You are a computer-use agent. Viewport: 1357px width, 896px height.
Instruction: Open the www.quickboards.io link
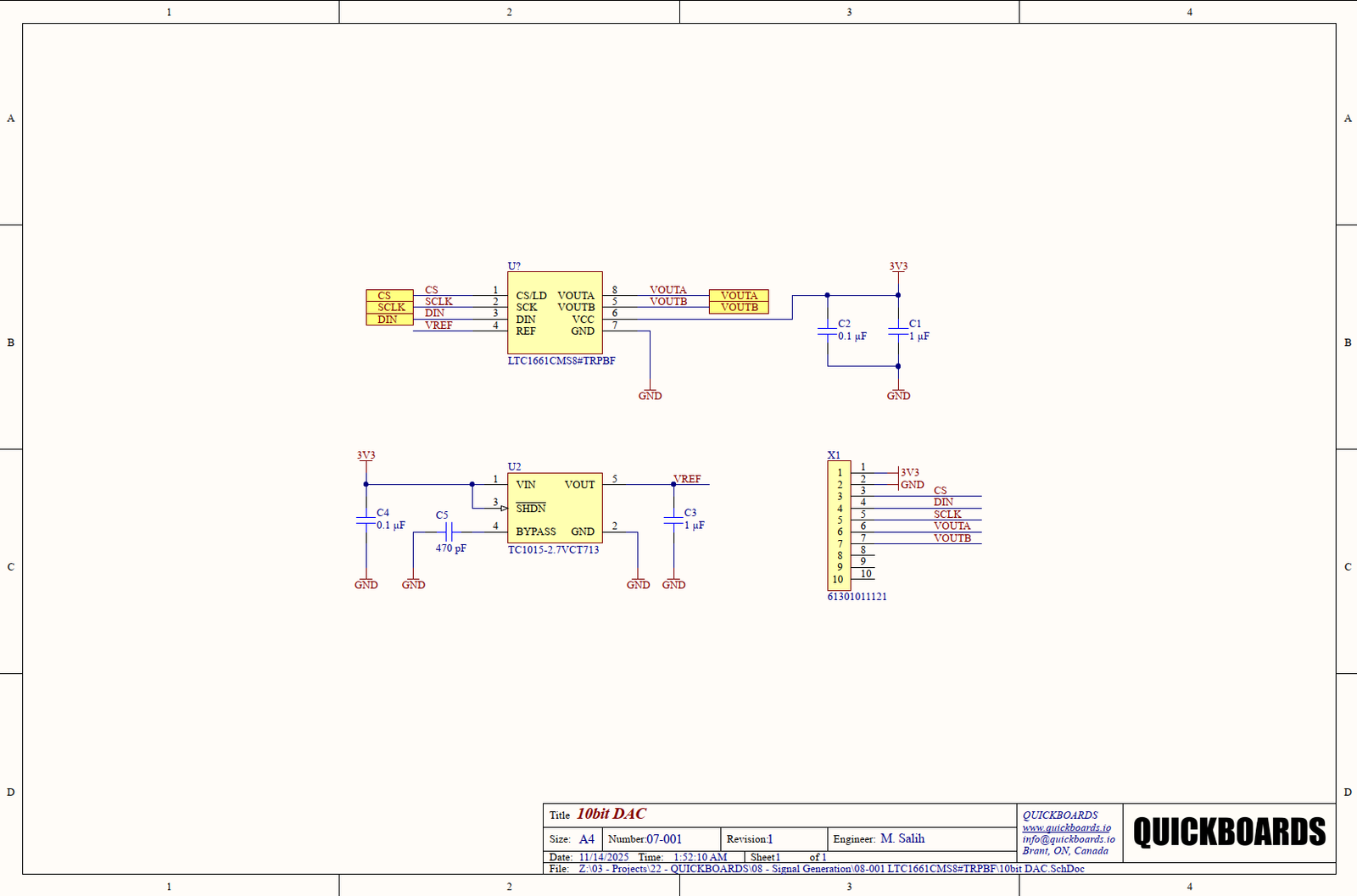[1066, 827]
